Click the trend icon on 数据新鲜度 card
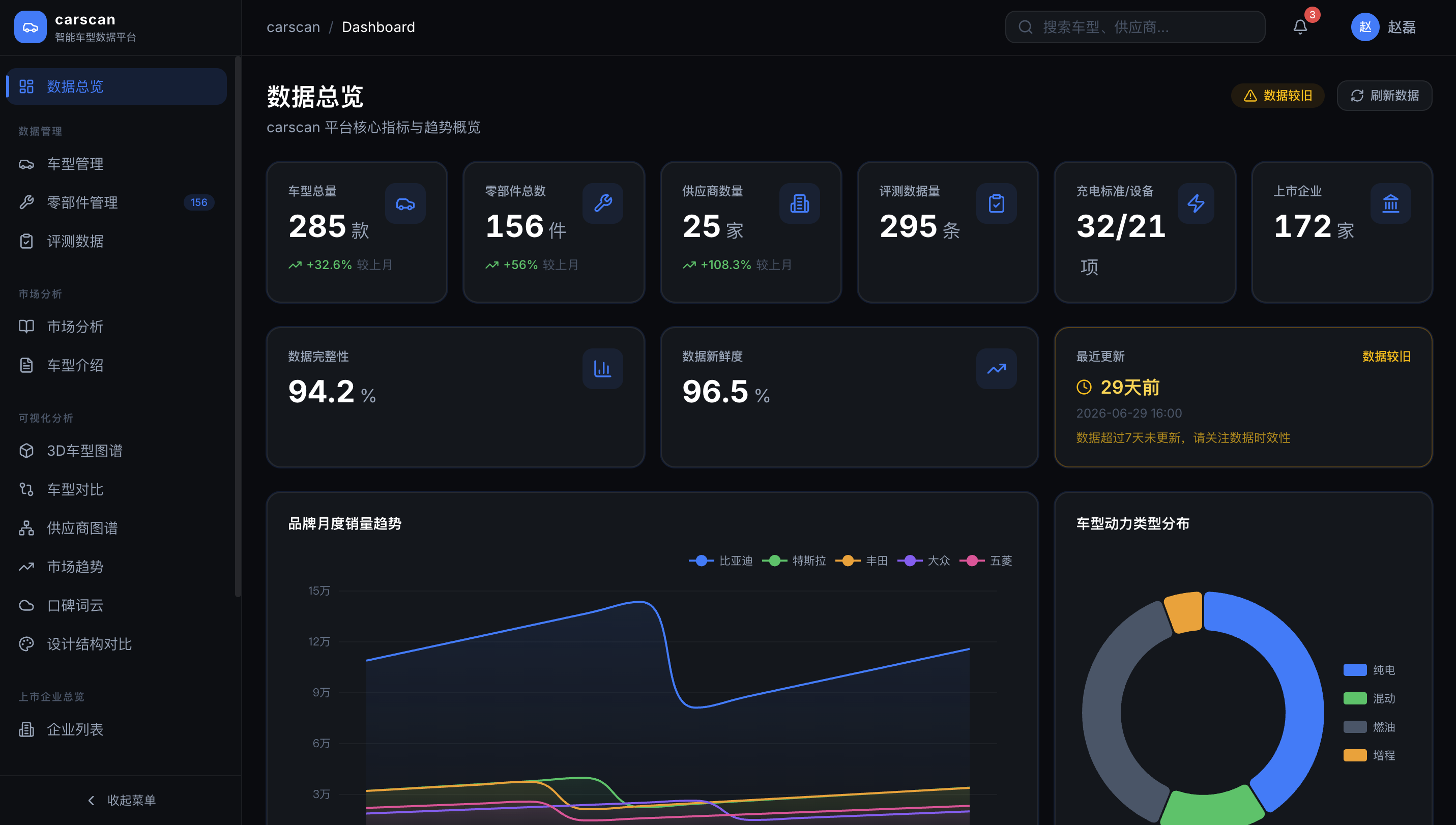Viewport: 1456px width, 825px height. [x=997, y=369]
